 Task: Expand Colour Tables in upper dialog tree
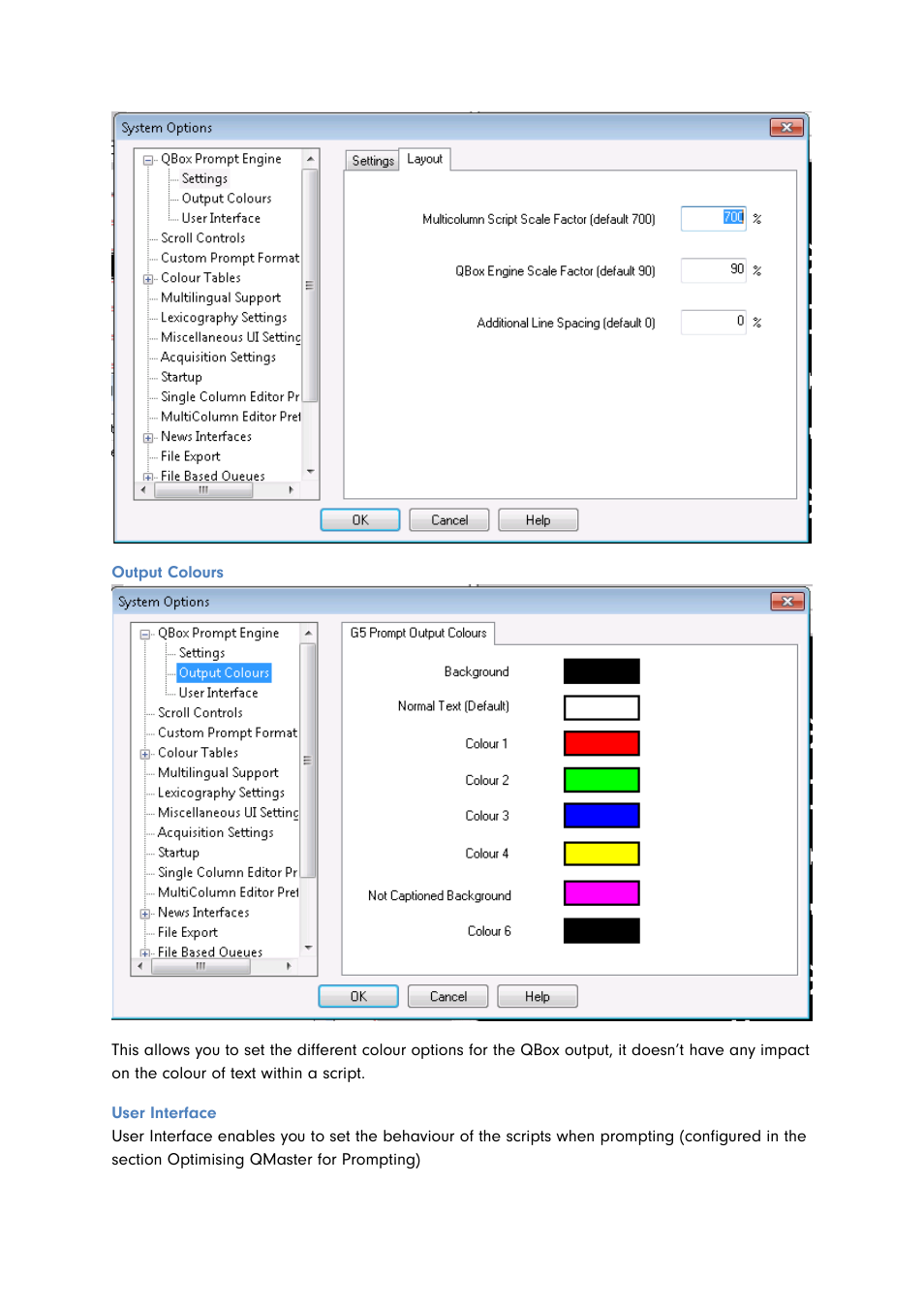[148, 279]
